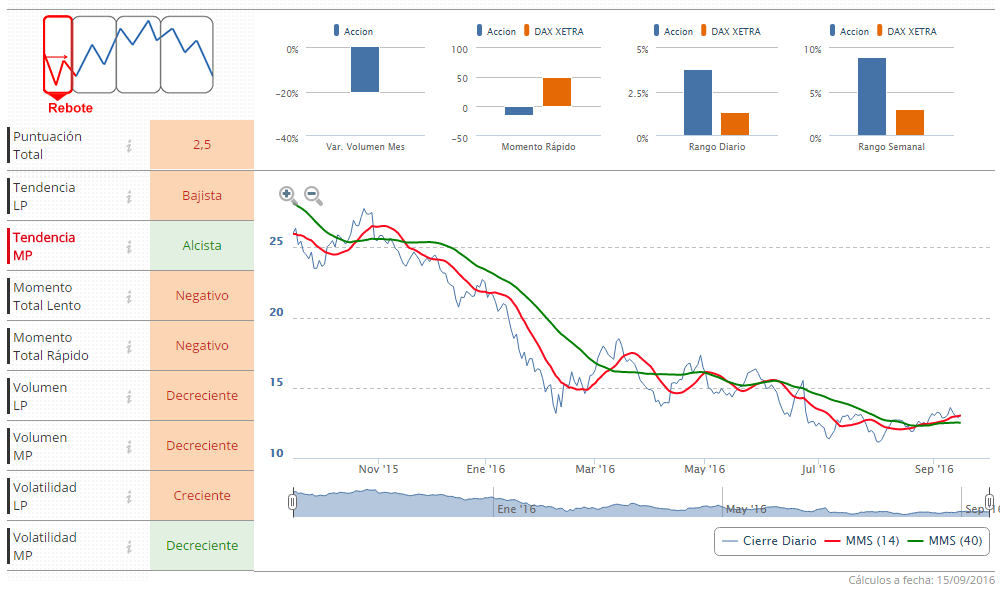Open info for Momento Total Rápido
The width and height of the screenshot is (1002, 590).
129,346
